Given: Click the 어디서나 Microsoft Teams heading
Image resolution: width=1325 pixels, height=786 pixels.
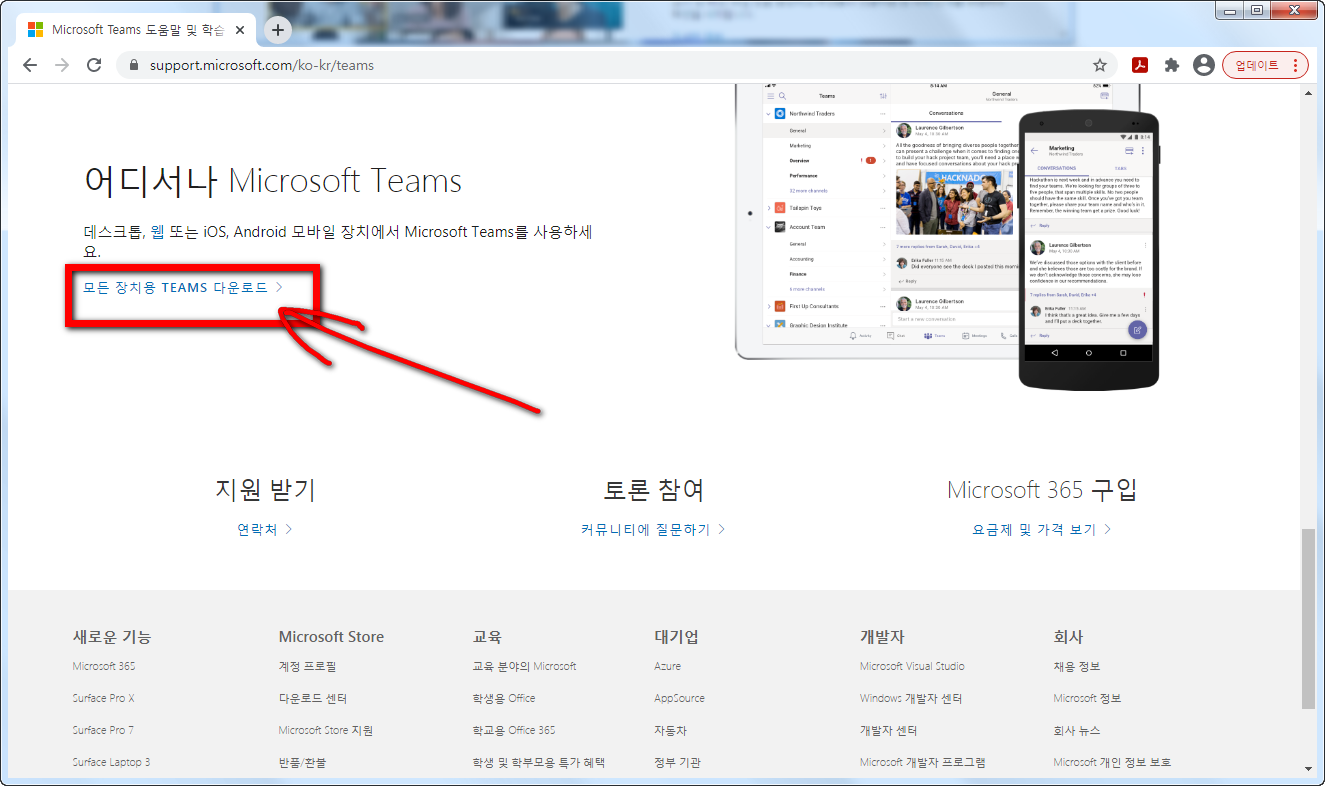Looking at the screenshot, I should (273, 181).
